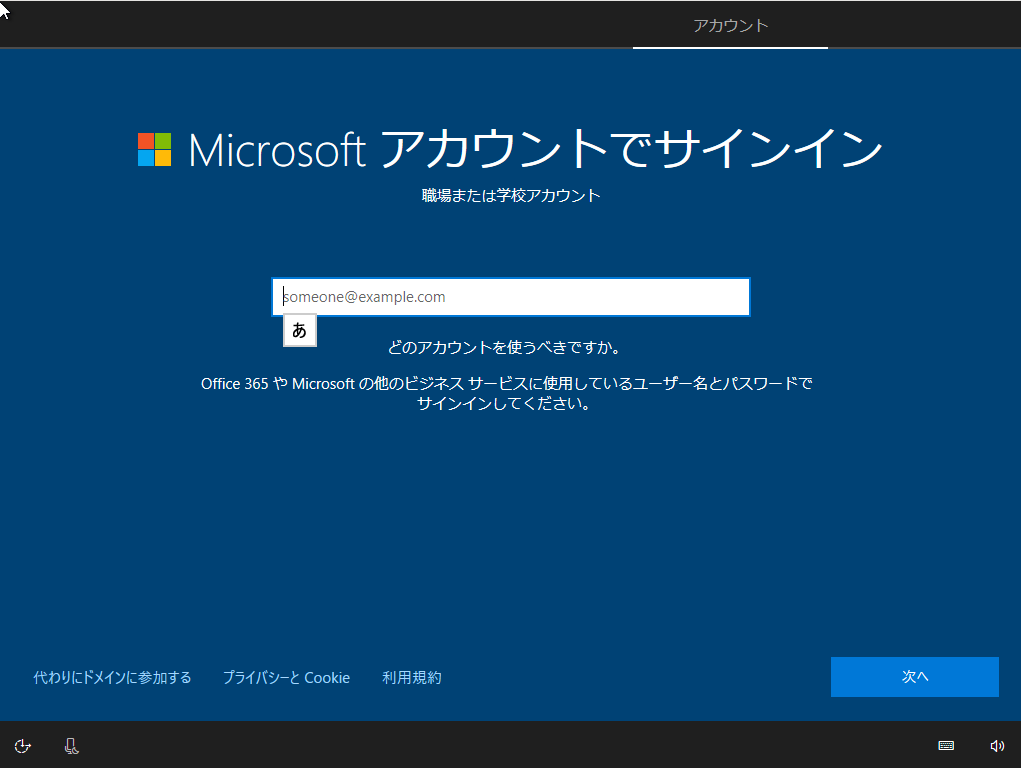This screenshot has width=1021, height=768.
Task: Click the Microsoft four-color logo
Action: [154, 150]
